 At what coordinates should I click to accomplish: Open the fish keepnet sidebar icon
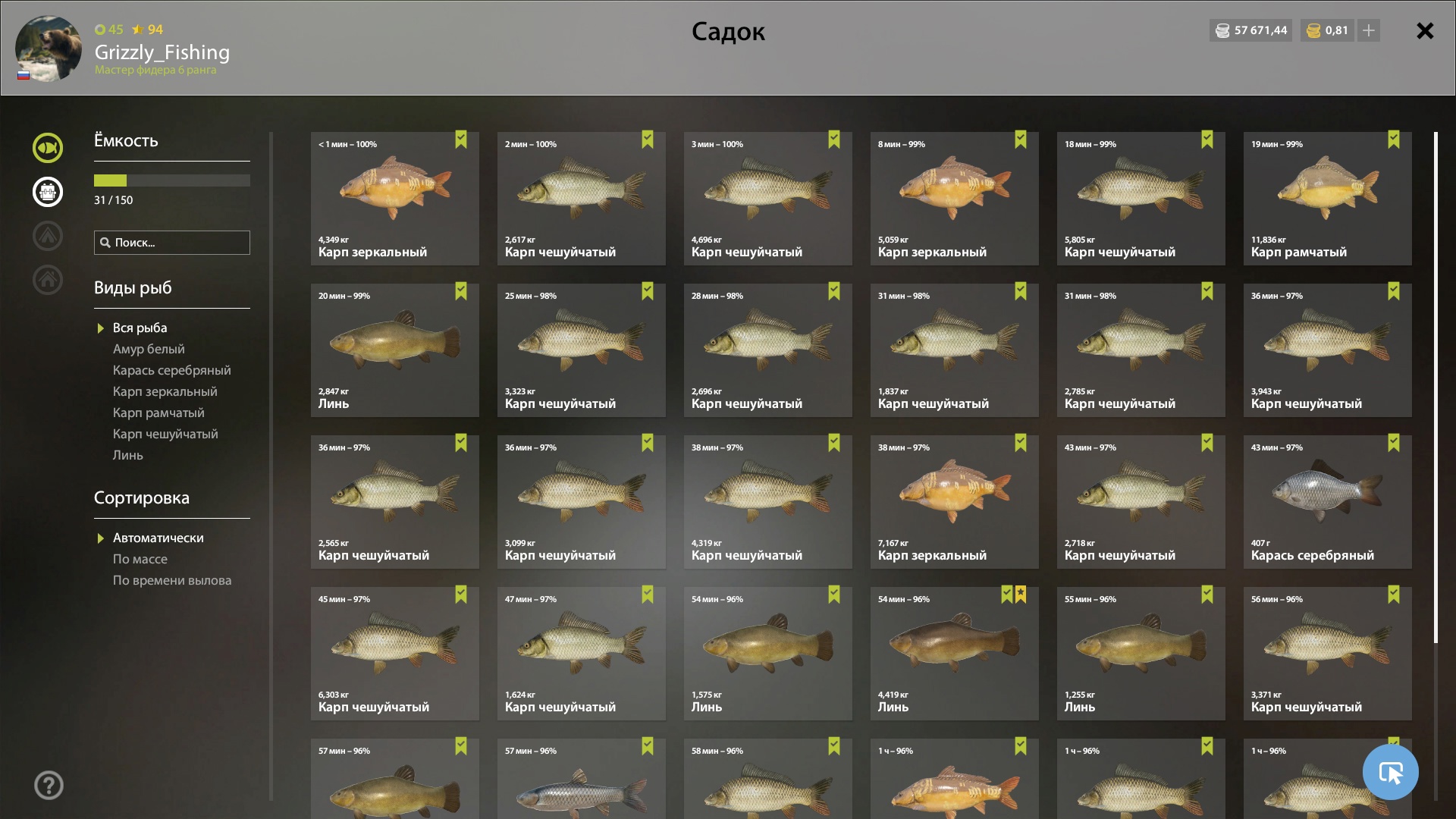(48, 148)
